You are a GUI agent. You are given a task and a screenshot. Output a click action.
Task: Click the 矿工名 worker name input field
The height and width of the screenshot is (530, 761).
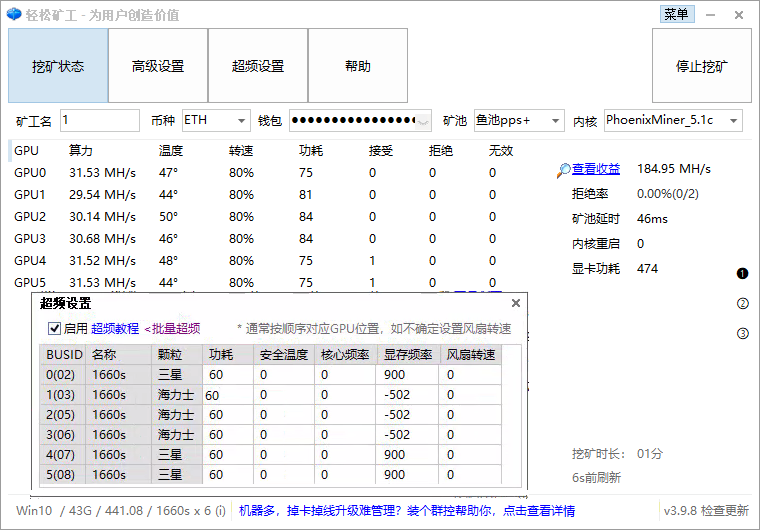[99, 121]
